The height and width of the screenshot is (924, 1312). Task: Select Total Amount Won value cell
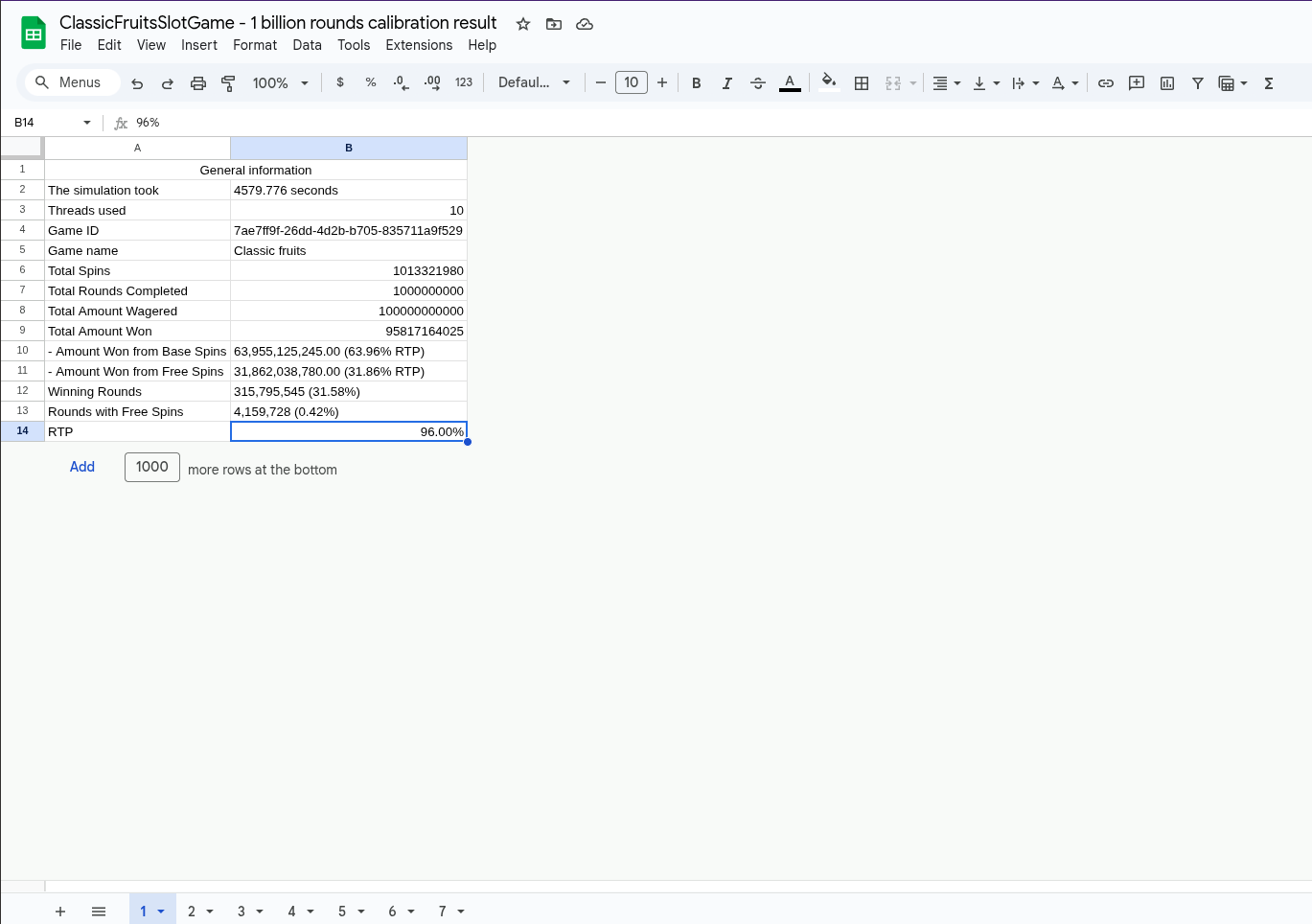pos(349,331)
